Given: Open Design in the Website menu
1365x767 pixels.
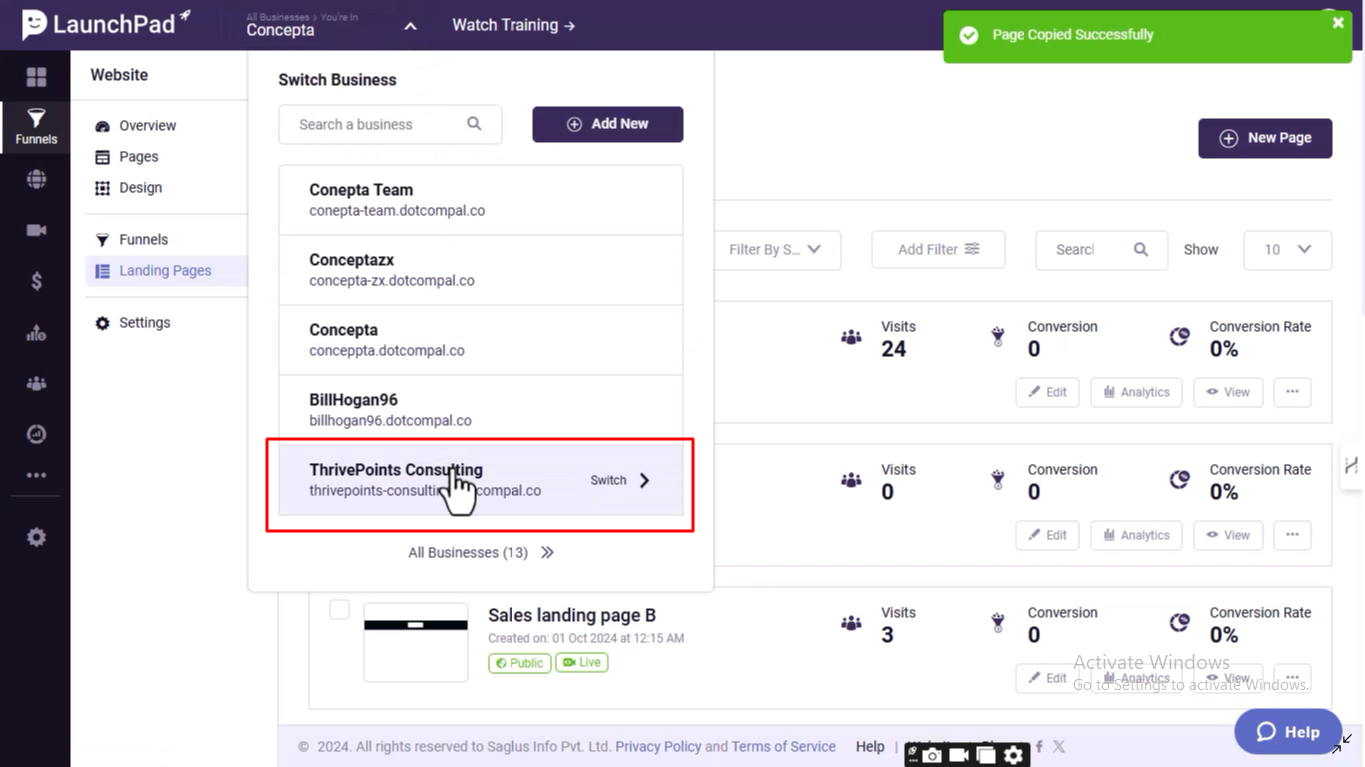Looking at the screenshot, I should click(x=140, y=188).
